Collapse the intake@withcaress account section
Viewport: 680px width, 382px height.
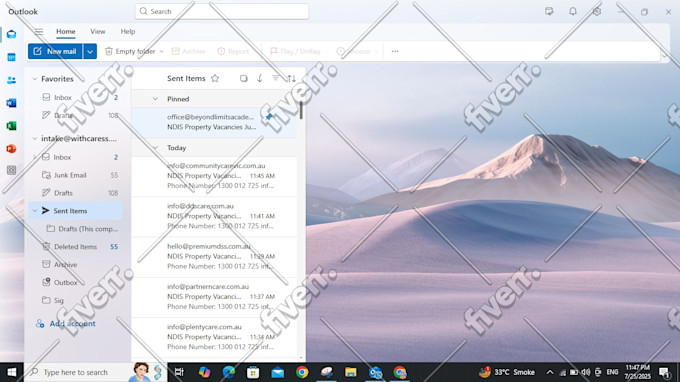pos(35,139)
